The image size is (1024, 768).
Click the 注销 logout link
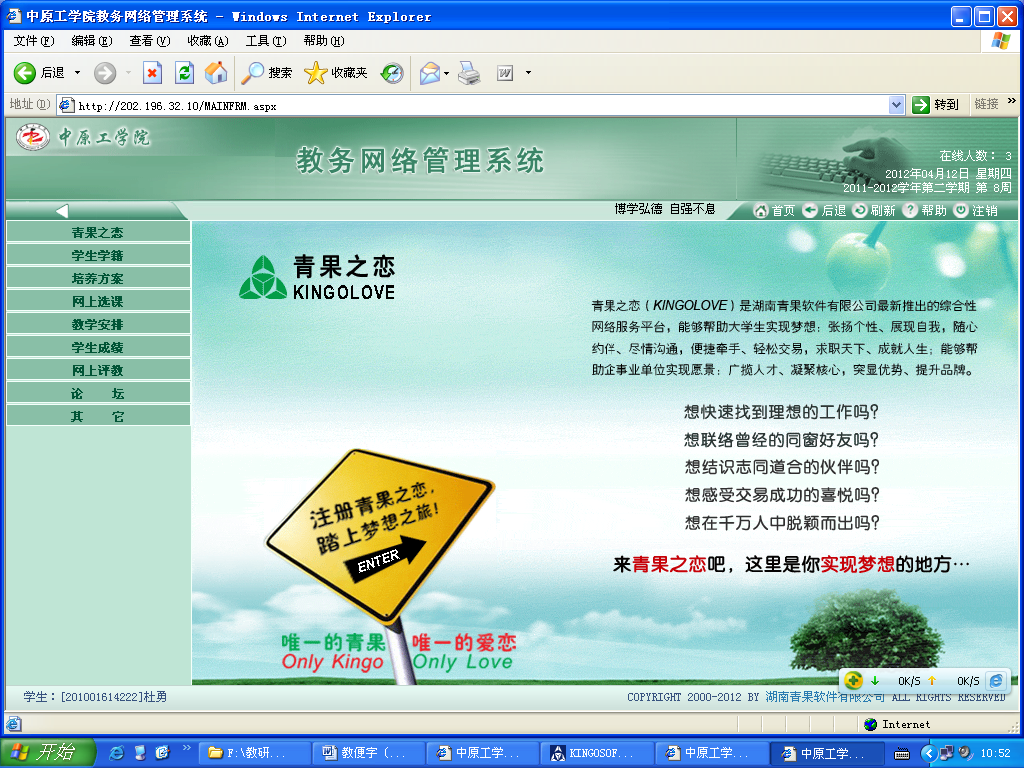tap(976, 210)
